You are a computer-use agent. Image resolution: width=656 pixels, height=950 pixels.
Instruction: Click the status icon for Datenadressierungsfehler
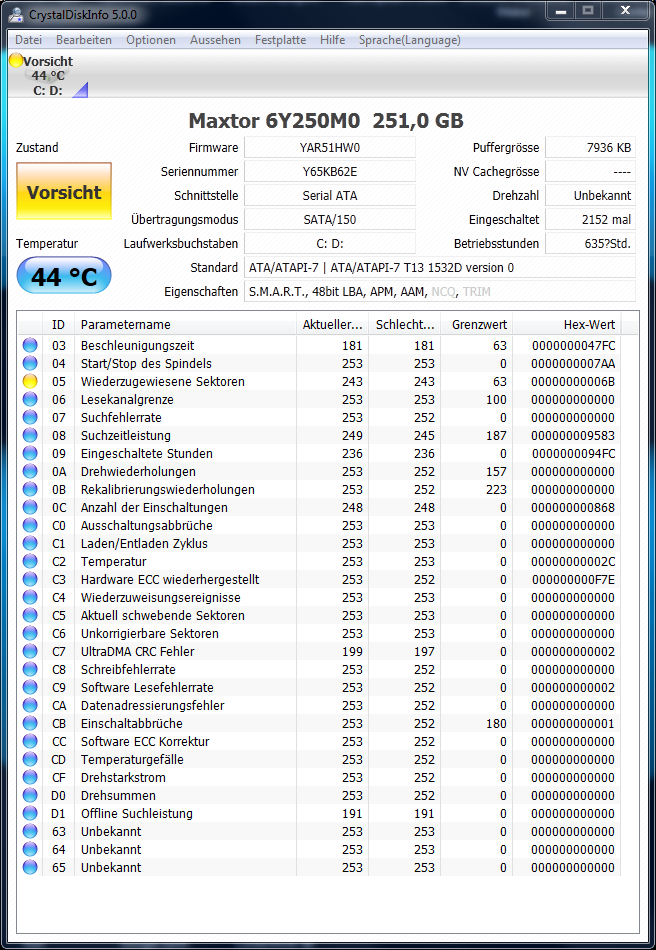pyautogui.click(x=30, y=705)
